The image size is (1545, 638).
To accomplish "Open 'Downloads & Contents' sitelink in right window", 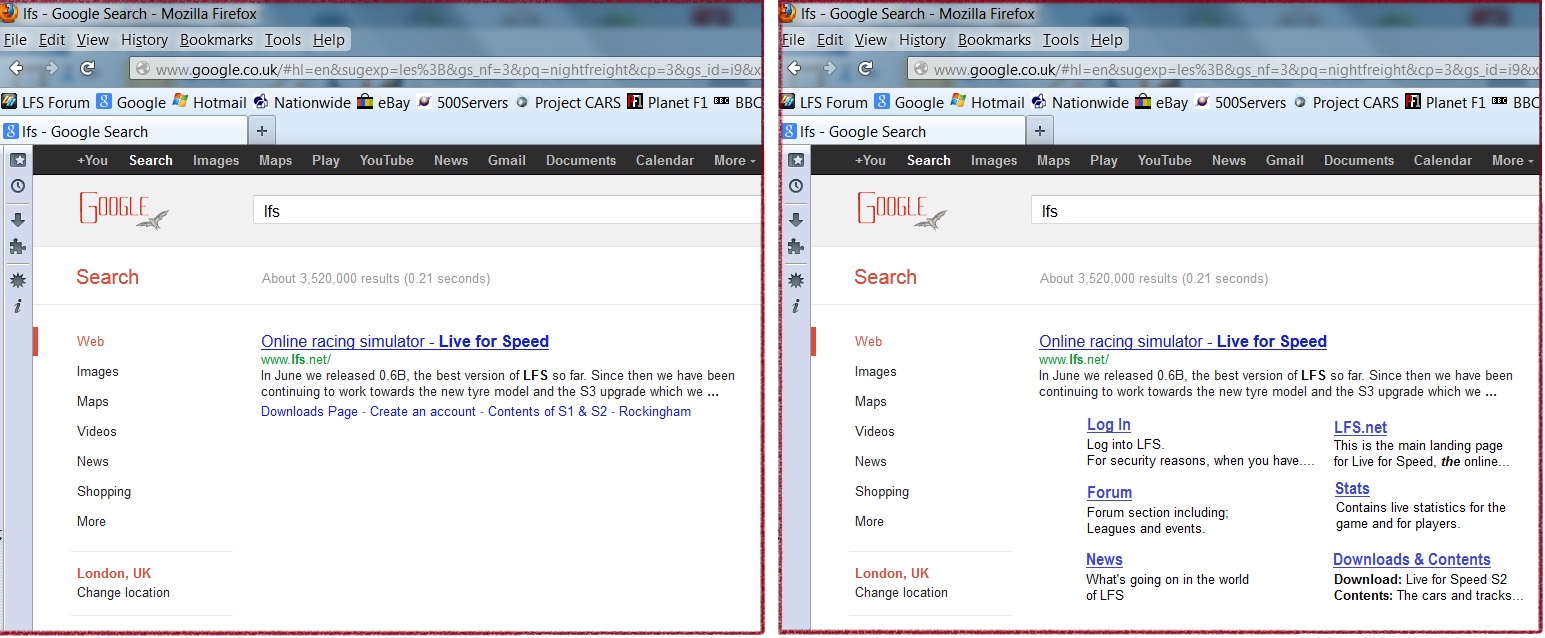I will click(x=1411, y=559).
